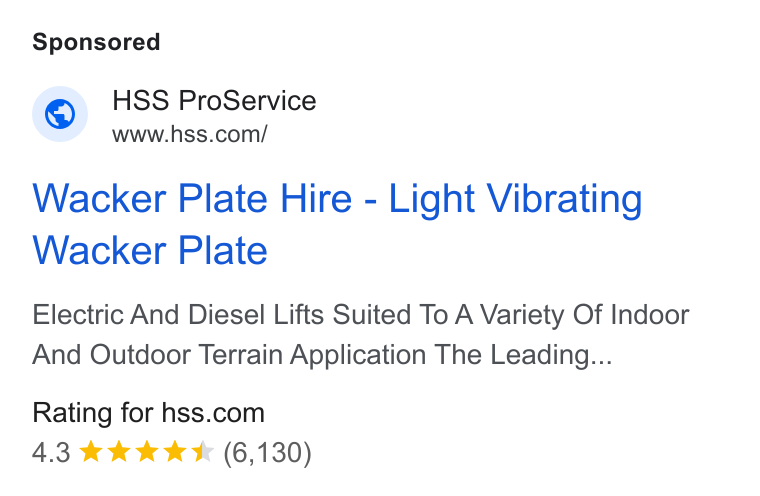
Task: Click the 'And Outdoor Terrain Application' description line
Action: click(229, 355)
